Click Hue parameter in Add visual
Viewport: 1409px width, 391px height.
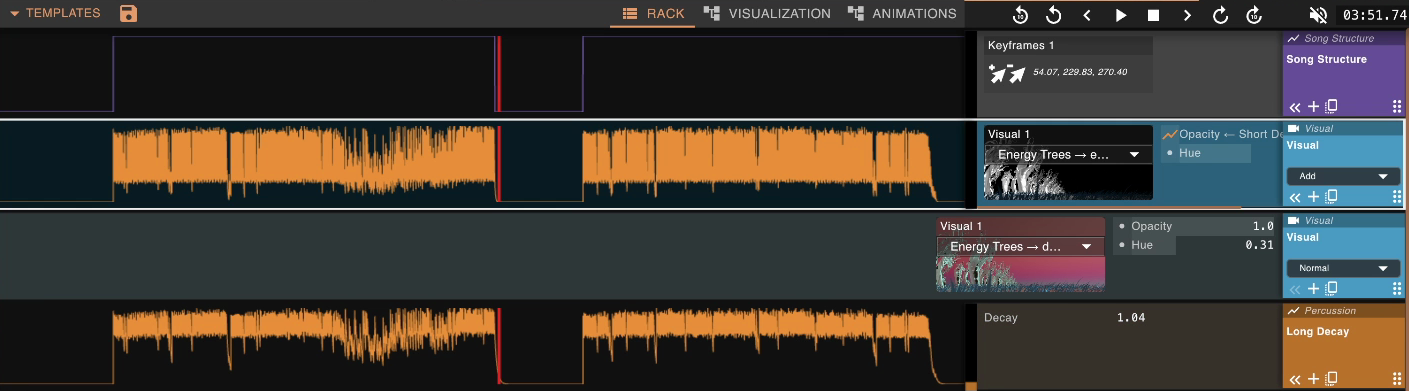1206,153
